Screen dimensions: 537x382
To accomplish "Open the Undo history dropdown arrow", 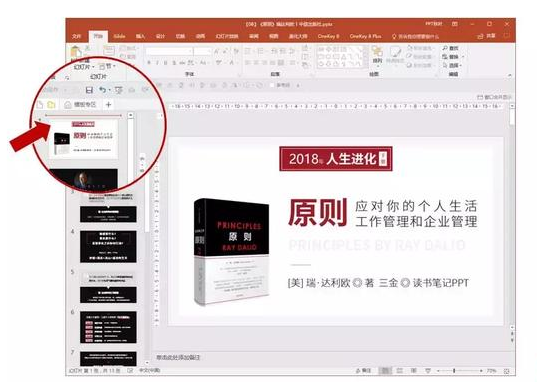I will [109, 90].
